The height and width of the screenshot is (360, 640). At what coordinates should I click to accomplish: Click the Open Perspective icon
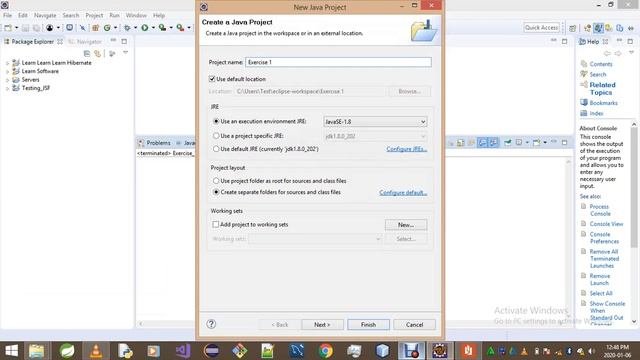tap(573, 28)
